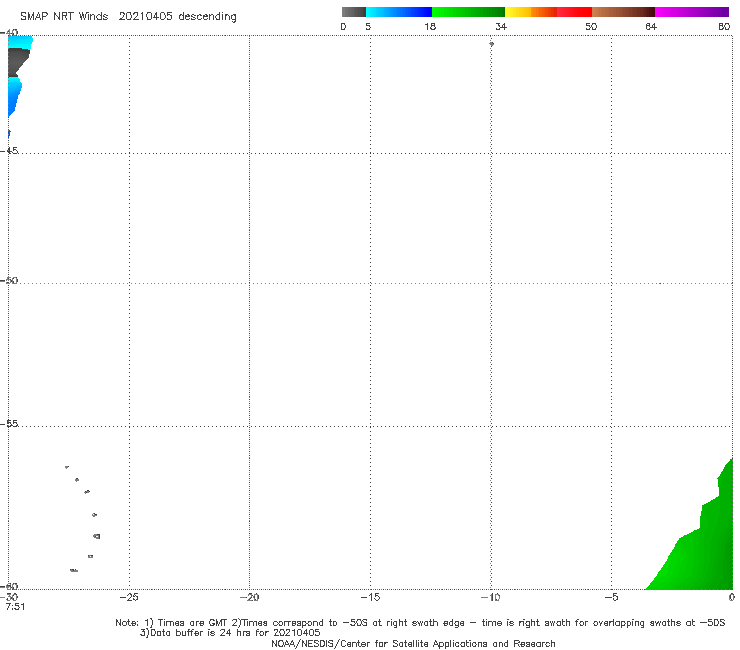Click the '-45' latitude axis label
Viewport: 740px width, 650px height.
coord(9,151)
